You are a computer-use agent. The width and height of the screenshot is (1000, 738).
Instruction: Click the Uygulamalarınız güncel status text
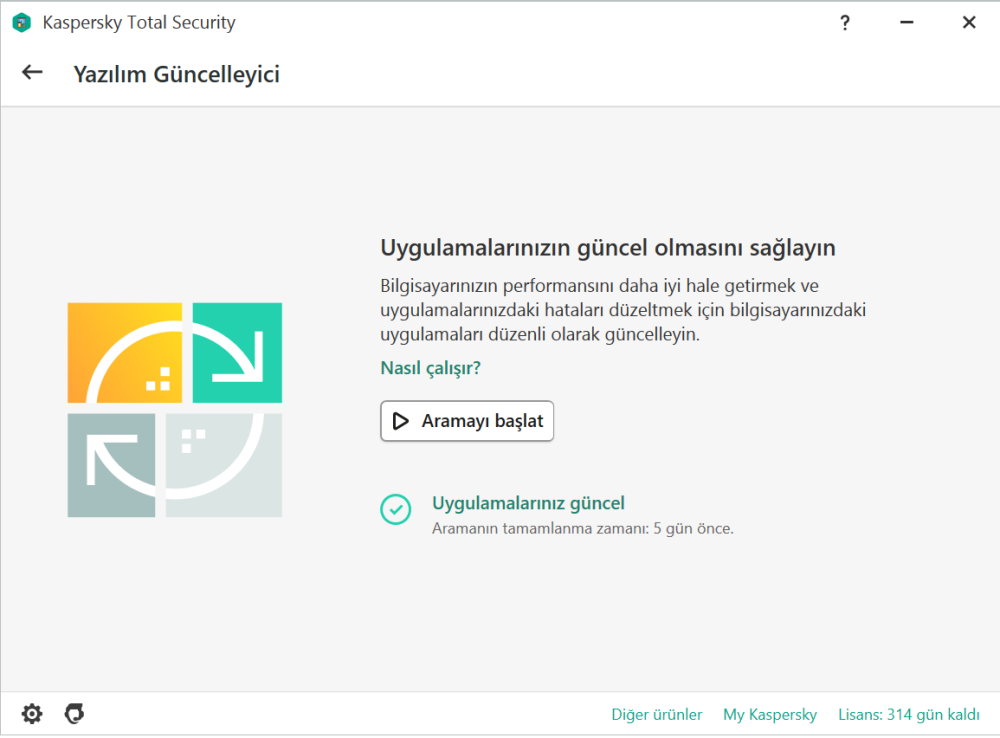point(528,503)
